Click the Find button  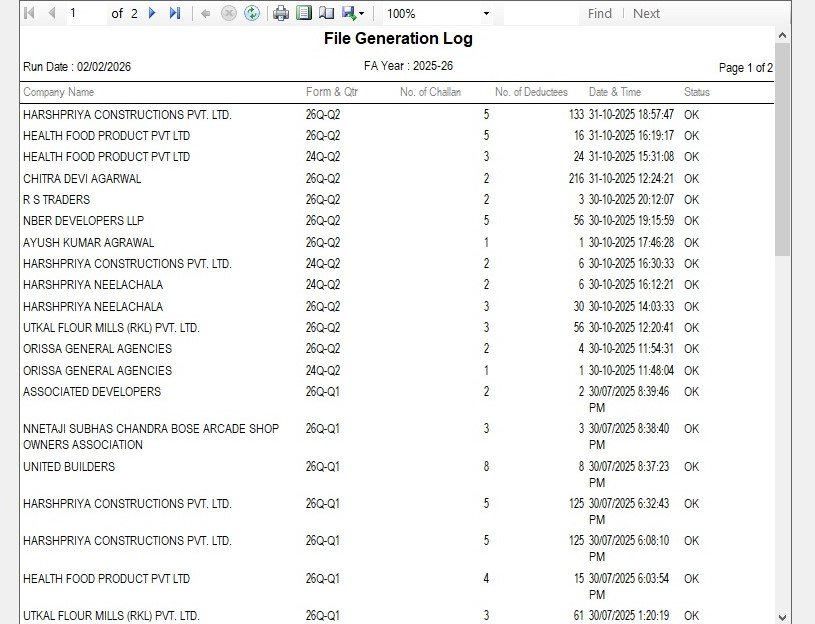[x=599, y=13]
